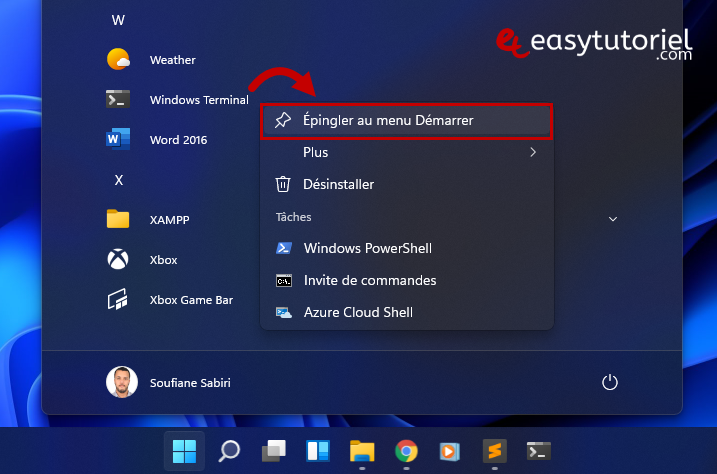
Task: Click the Windows PowerShell icon
Action: tap(284, 248)
